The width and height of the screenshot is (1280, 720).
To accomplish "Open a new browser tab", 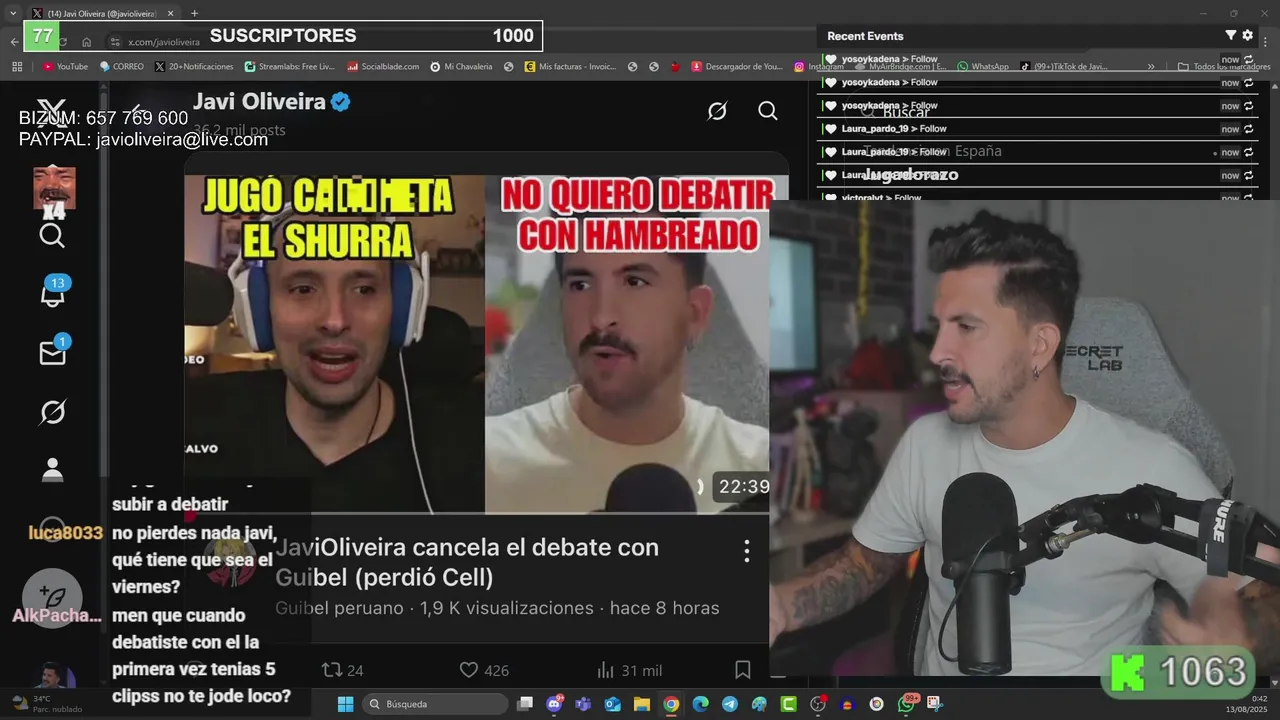I will tap(194, 13).
